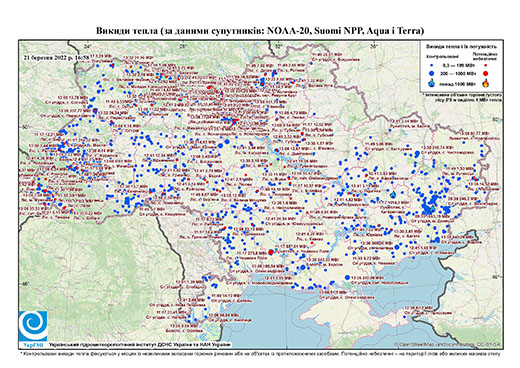Image resolution: width=520 pixels, height=368 pixels.
Task: Click the blue flame marker near Donetsk
Action: click(x=432, y=209)
